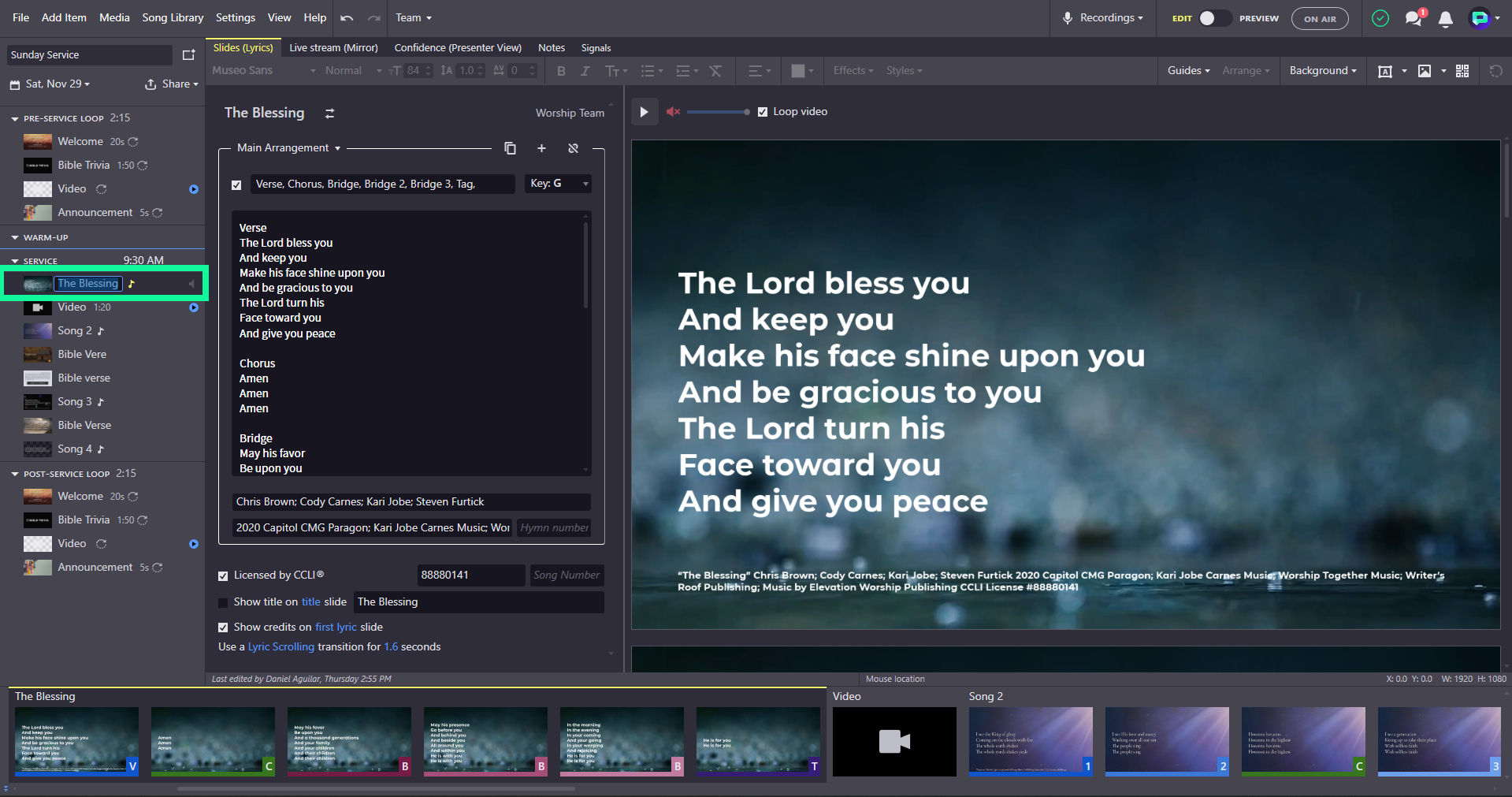The image size is (1512, 797).
Task: Click the unlink arrangement icon
Action: tap(573, 148)
